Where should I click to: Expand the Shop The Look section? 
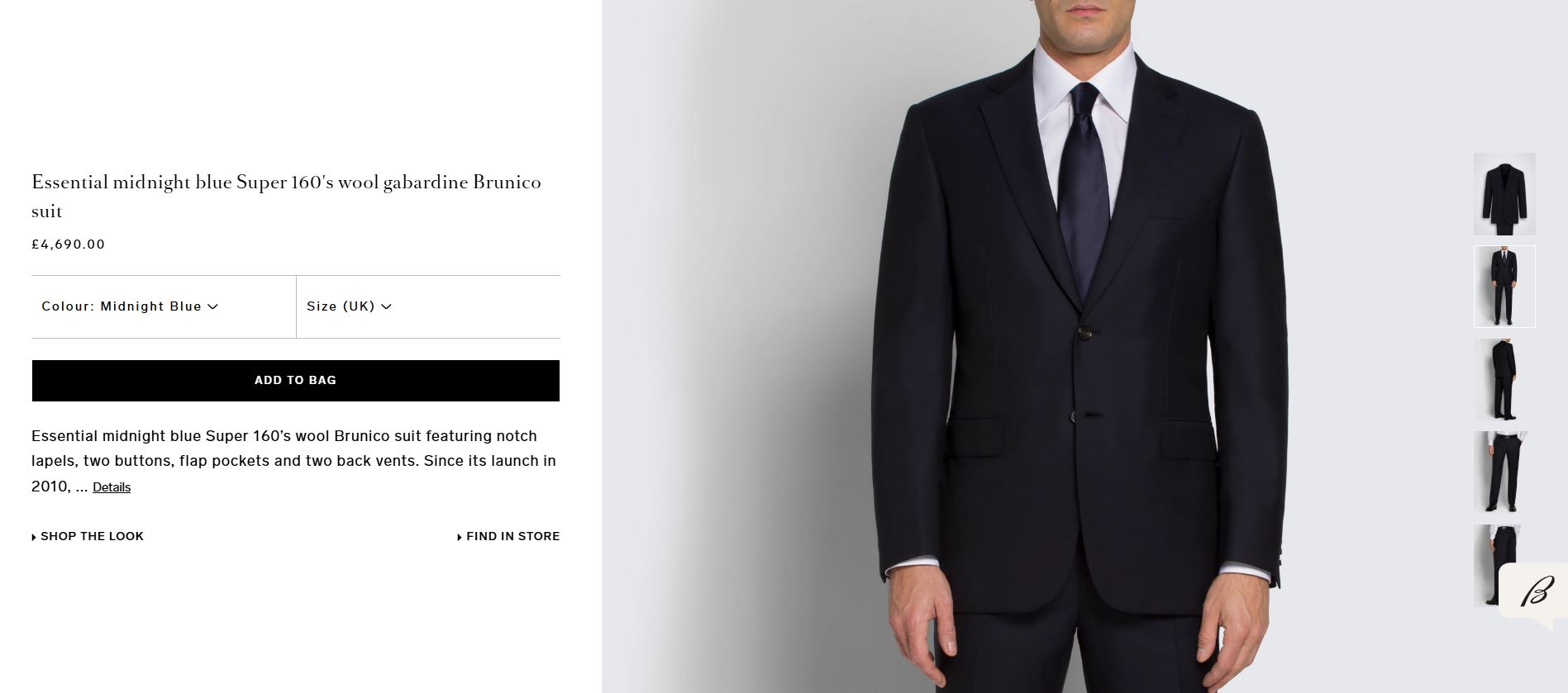(92, 536)
